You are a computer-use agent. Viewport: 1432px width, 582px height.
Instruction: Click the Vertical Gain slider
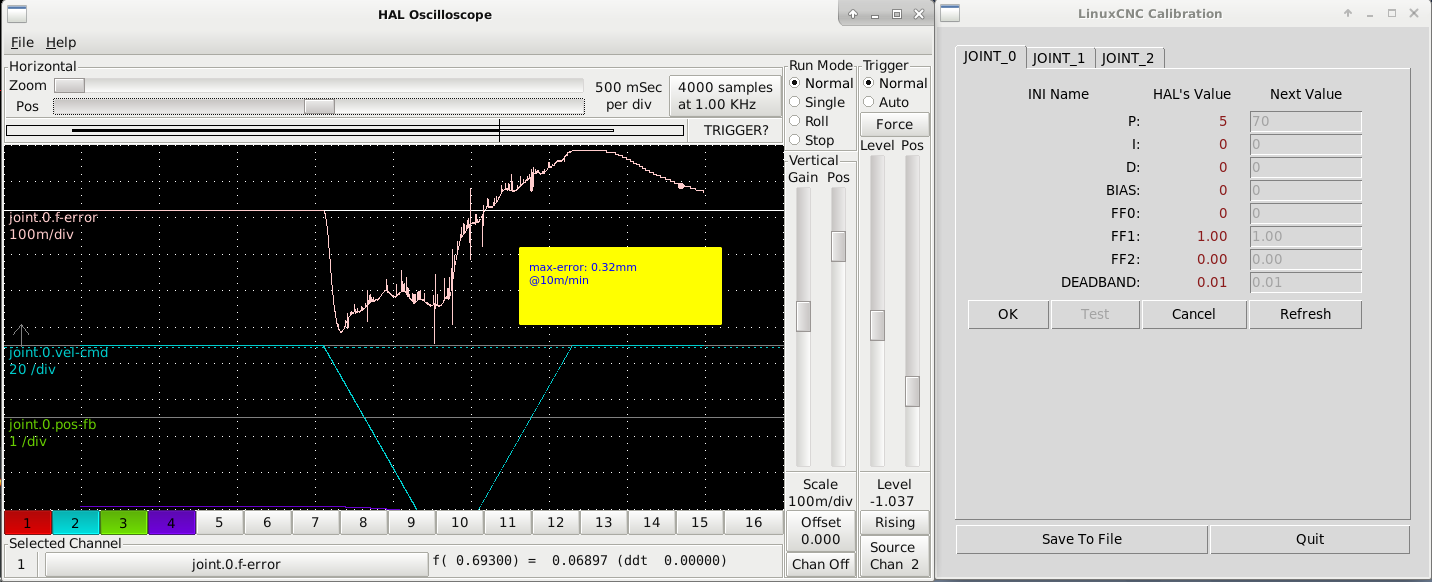803,326
